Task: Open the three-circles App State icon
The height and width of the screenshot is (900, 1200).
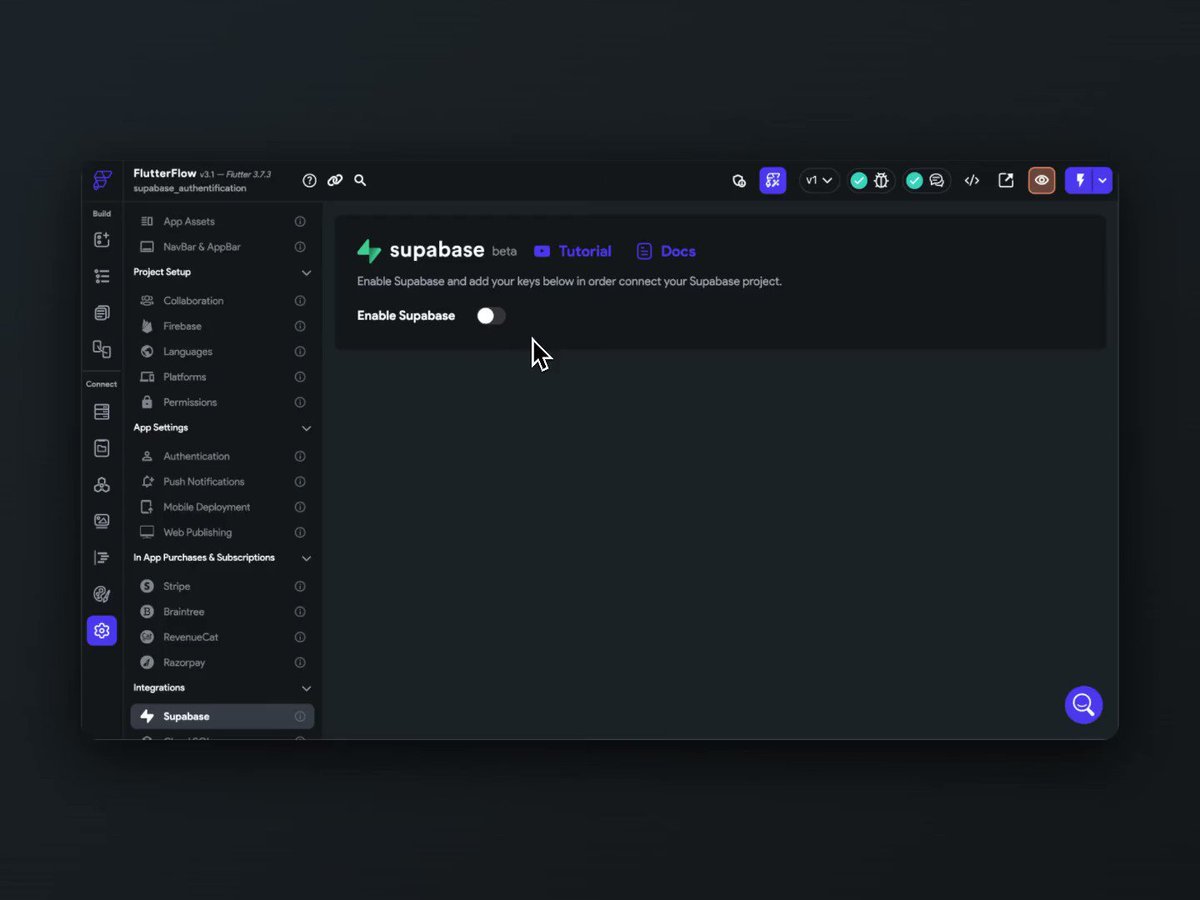Action: 102,485
